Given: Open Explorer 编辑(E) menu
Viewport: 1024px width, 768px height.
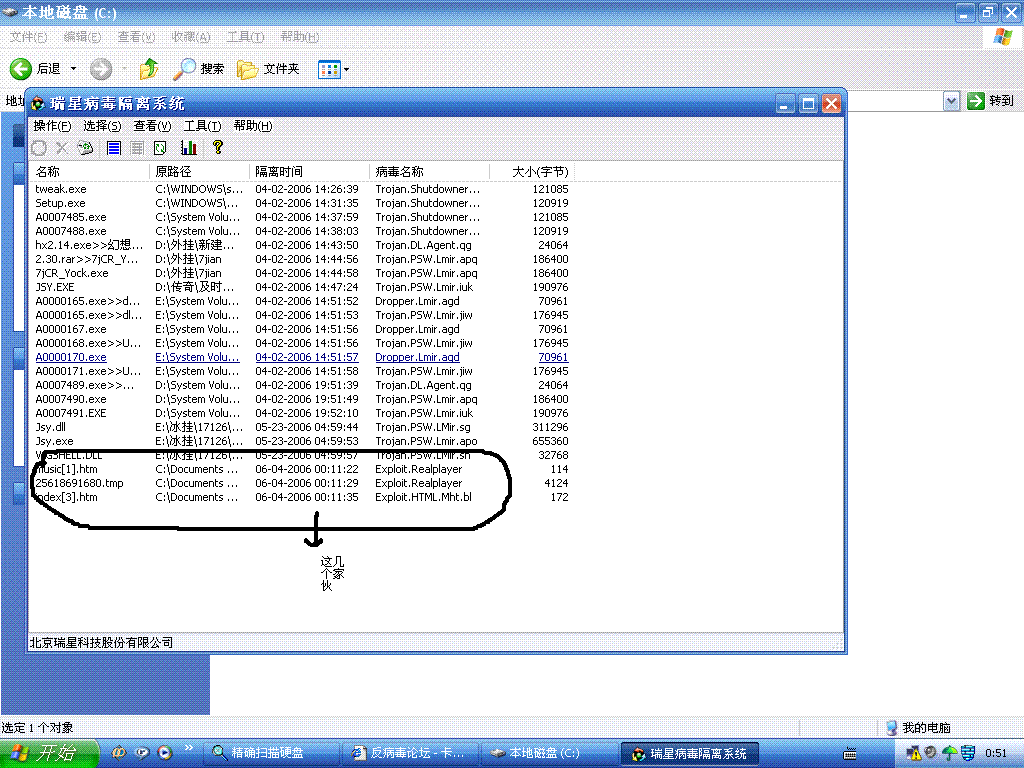Looking at the screenshot, I should pyautogui.click(x=82, y=37).
